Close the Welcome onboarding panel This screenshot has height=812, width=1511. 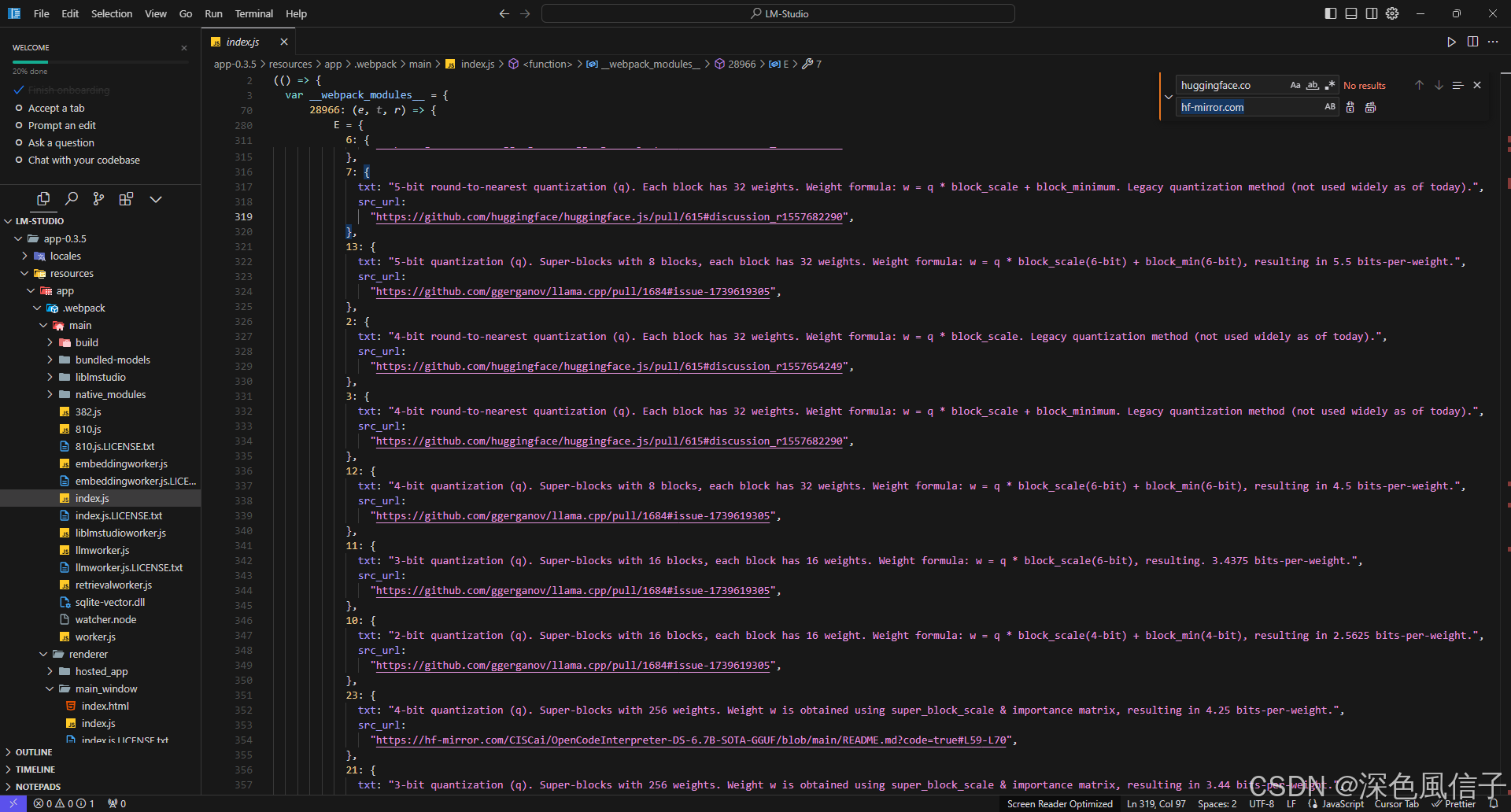coord(184,48)
